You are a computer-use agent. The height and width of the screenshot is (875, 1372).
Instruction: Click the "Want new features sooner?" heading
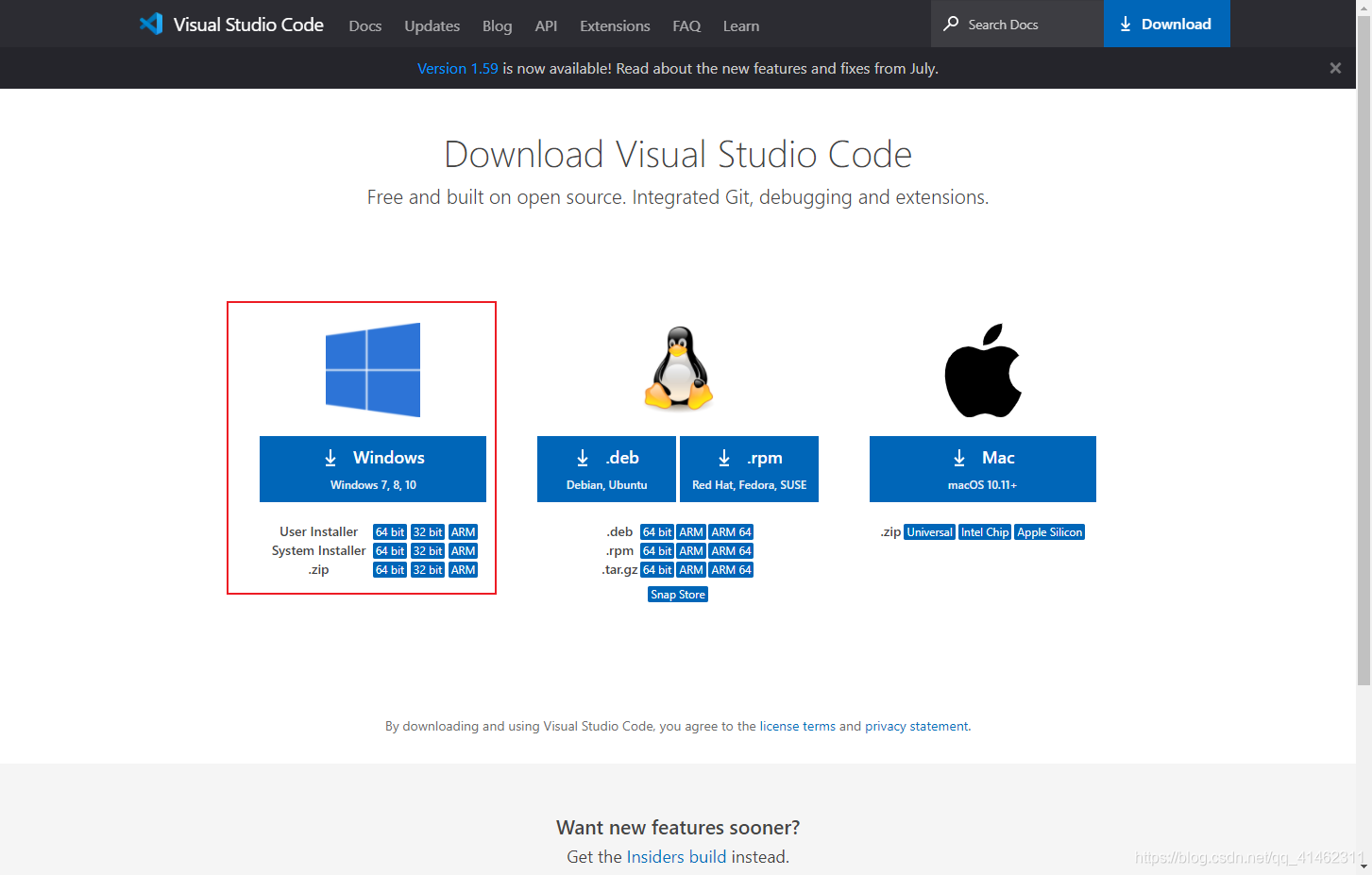pyautogui.click(x=678, y=828)
